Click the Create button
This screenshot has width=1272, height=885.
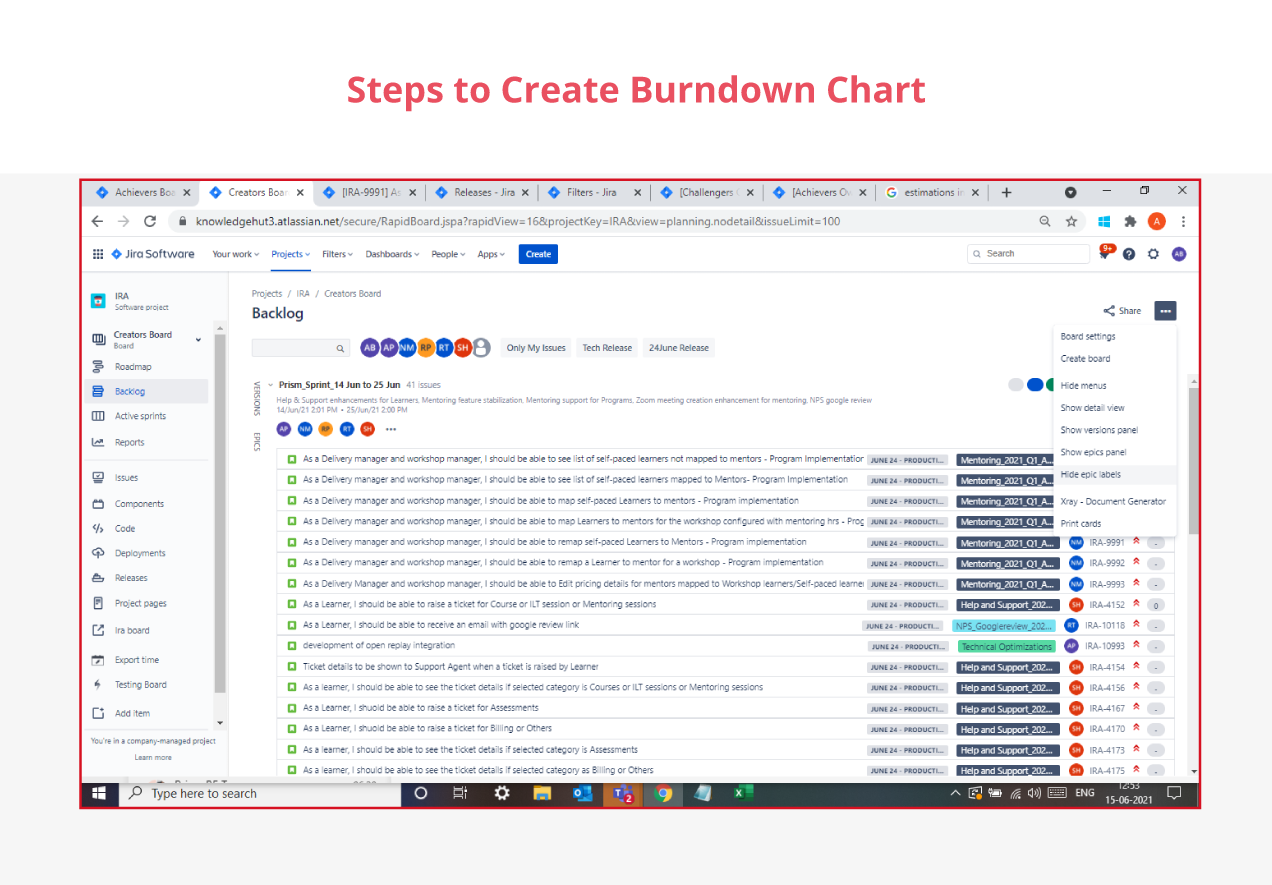(537, 254)
